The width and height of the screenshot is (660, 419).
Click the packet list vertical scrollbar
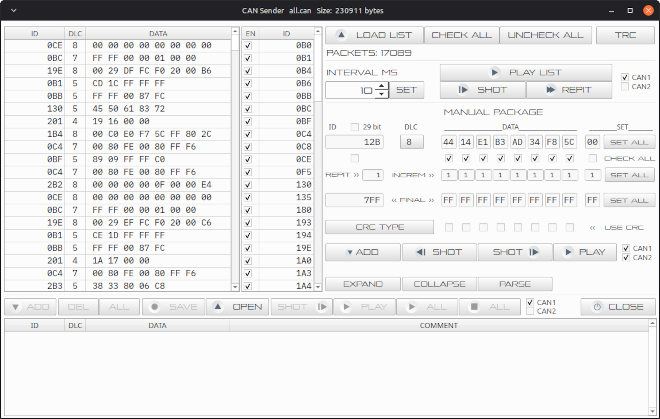(235, 160)
